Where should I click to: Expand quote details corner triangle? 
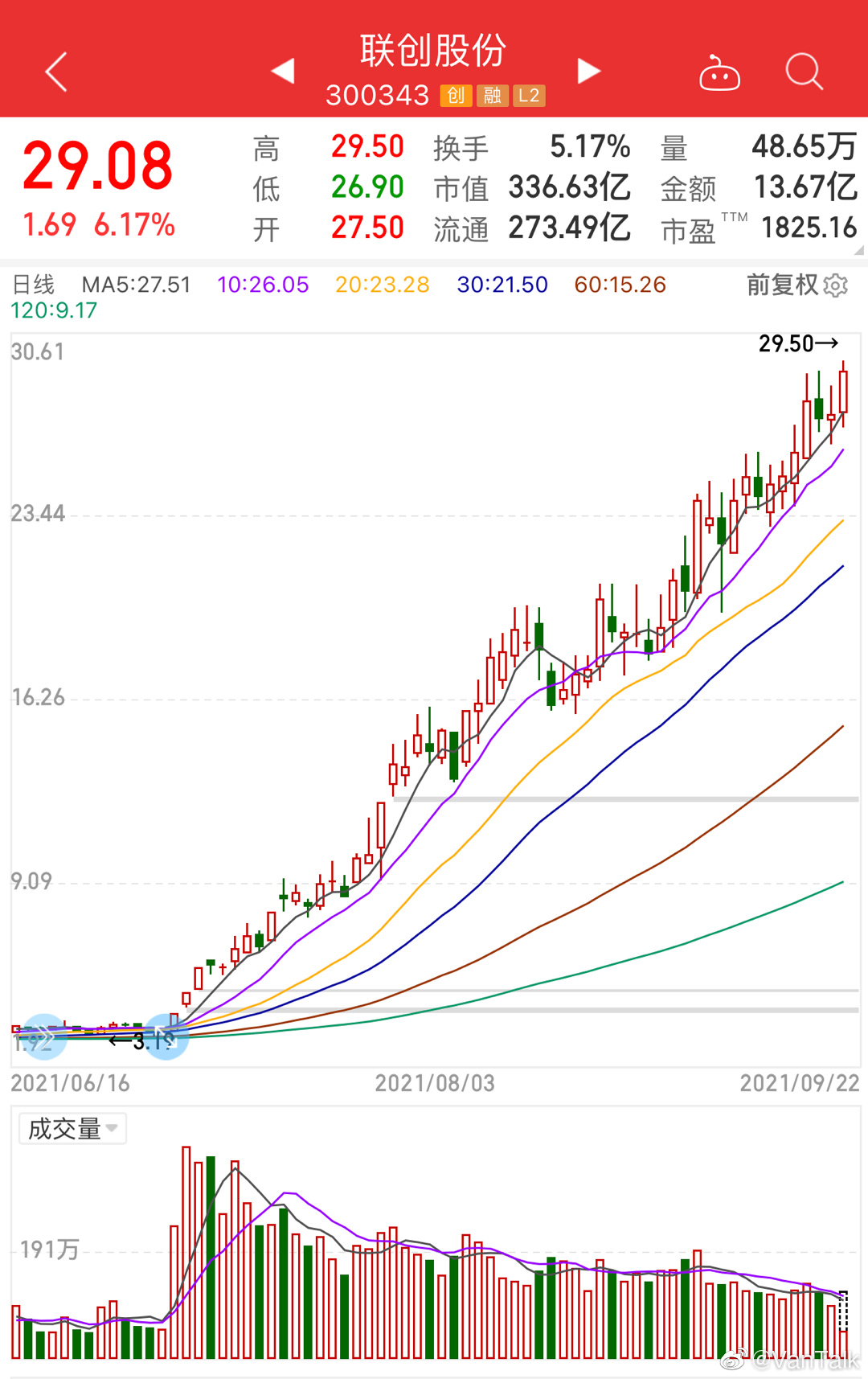[x=858, y=250]
